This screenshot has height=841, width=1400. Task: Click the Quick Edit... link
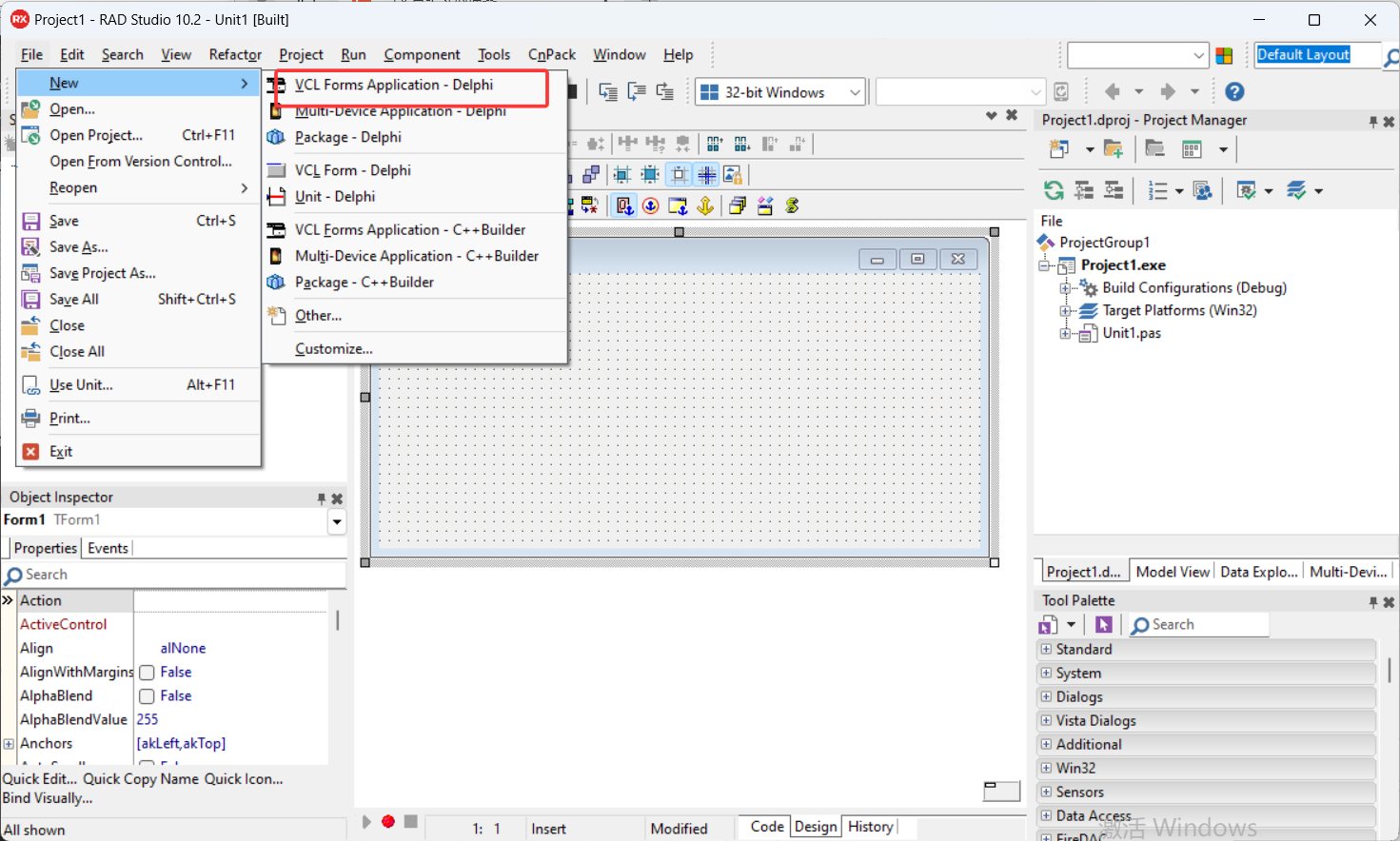[40, 779]
